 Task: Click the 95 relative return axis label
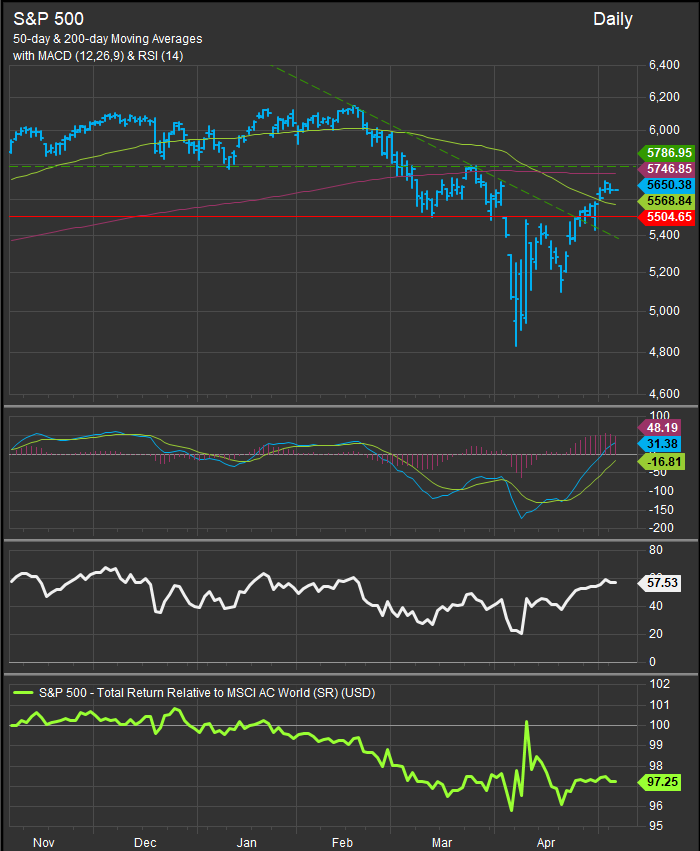pyautogui.click(x=656, y=825)
